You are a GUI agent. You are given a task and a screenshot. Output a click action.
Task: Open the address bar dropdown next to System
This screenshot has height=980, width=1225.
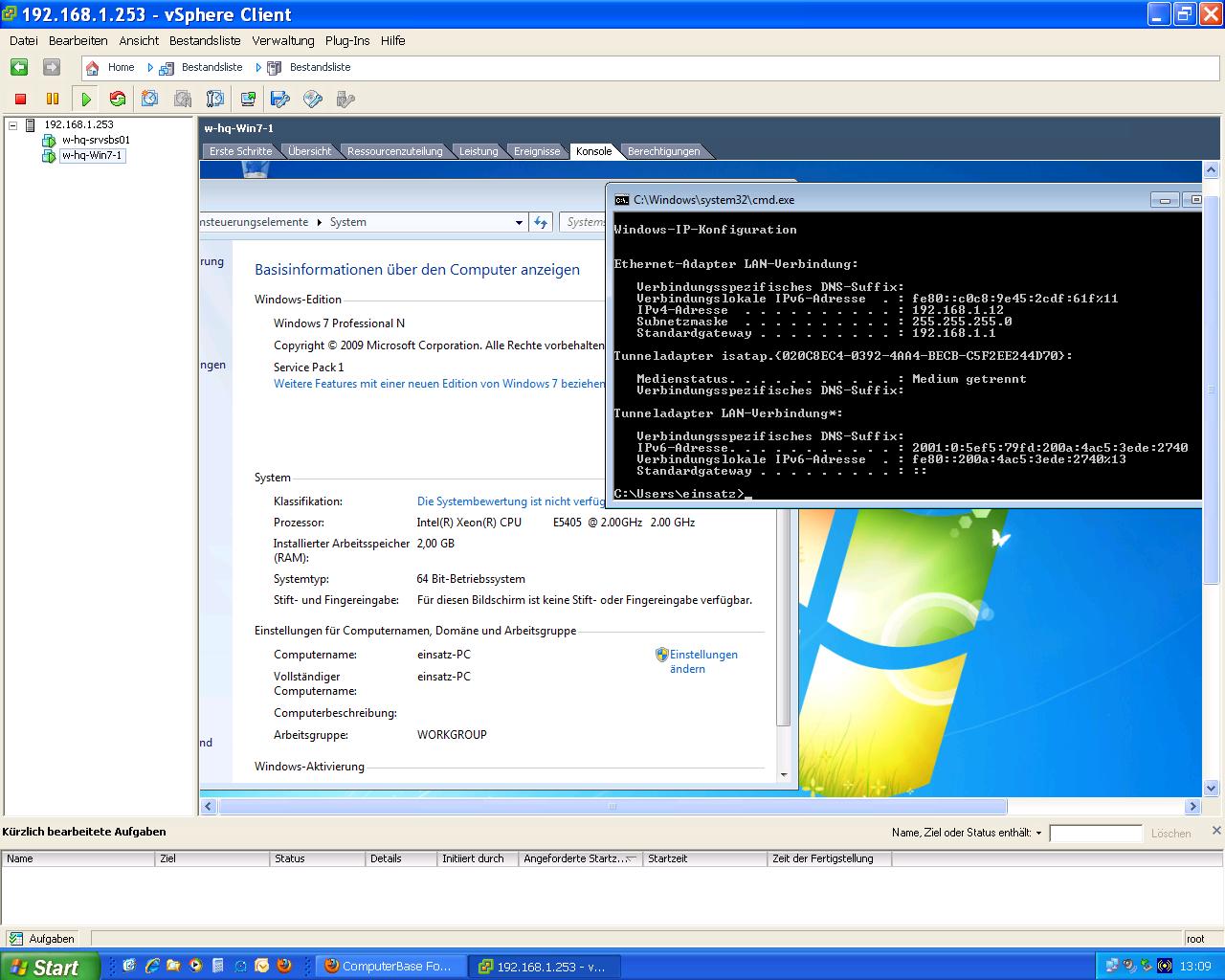tap(519, 222)
